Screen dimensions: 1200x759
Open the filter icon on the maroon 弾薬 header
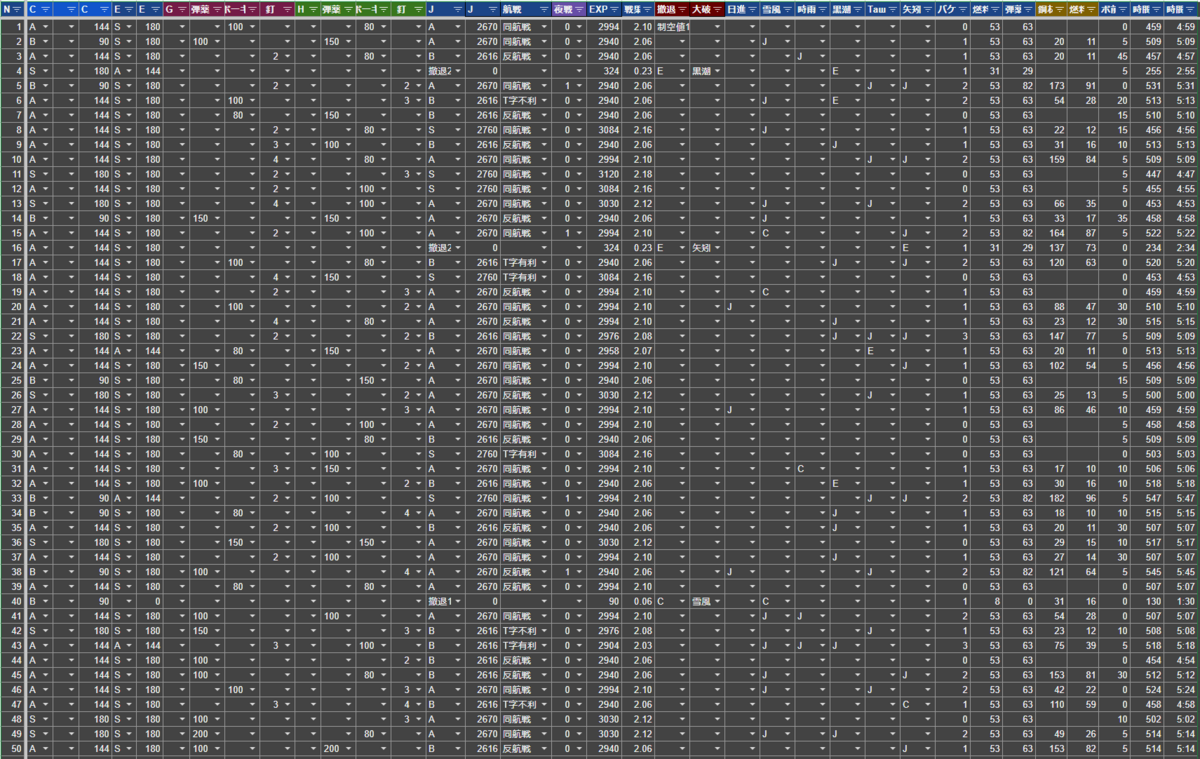(x=216, y=9)
